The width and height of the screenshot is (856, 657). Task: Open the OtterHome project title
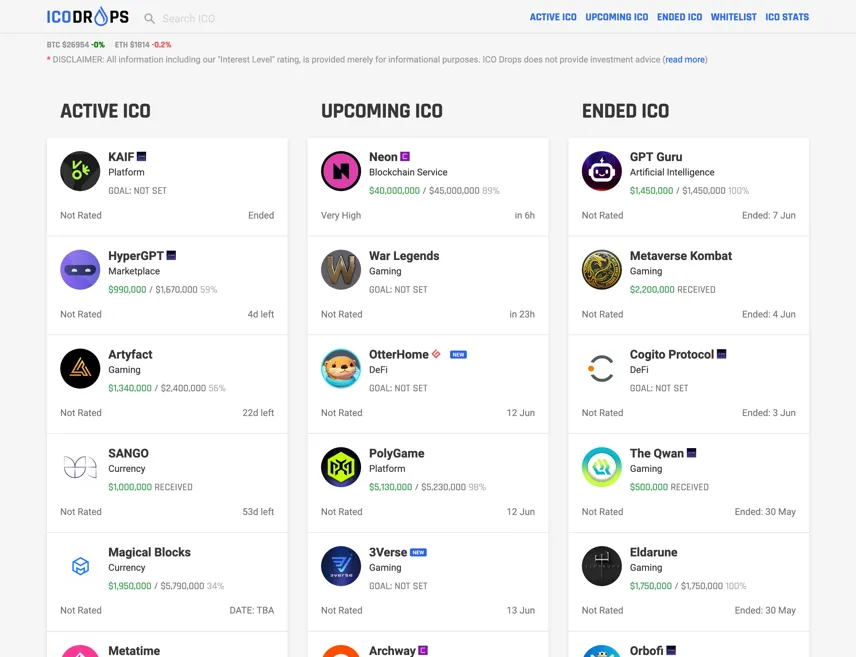pos(399,354)
